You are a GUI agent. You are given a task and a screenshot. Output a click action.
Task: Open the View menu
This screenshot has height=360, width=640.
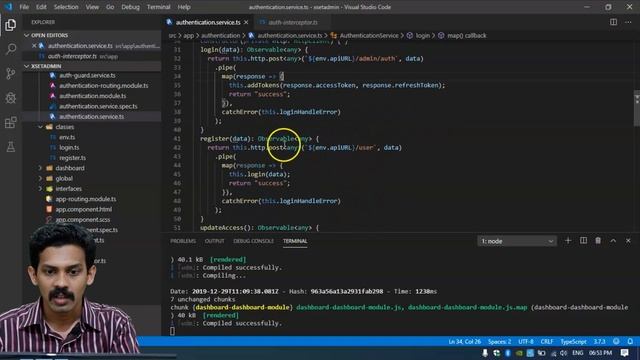pyautogui.click(x=92, y=7)
